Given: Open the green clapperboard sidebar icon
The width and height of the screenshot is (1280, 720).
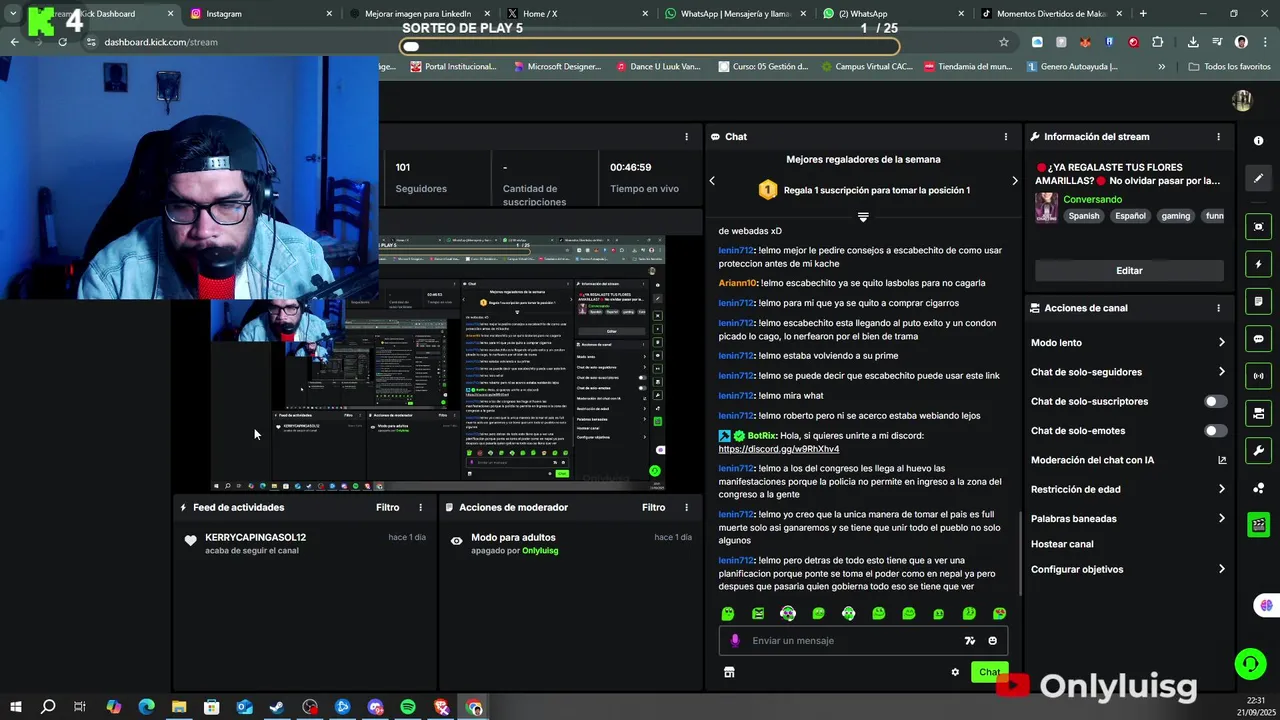Looking at the screenshot, I should pyautogui.click(x=1259, y=525).
